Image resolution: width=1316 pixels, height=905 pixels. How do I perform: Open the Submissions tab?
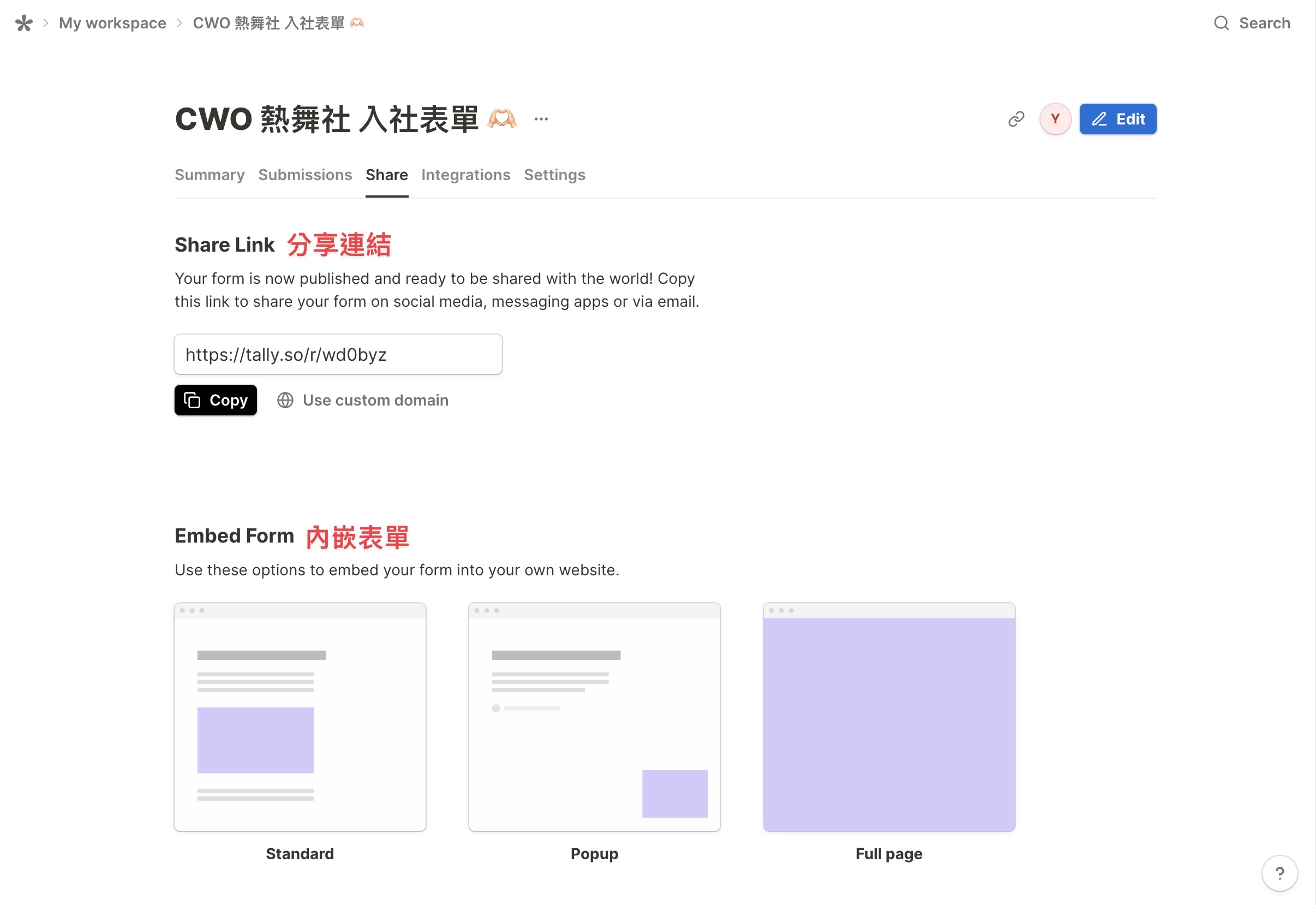[305, 175]
